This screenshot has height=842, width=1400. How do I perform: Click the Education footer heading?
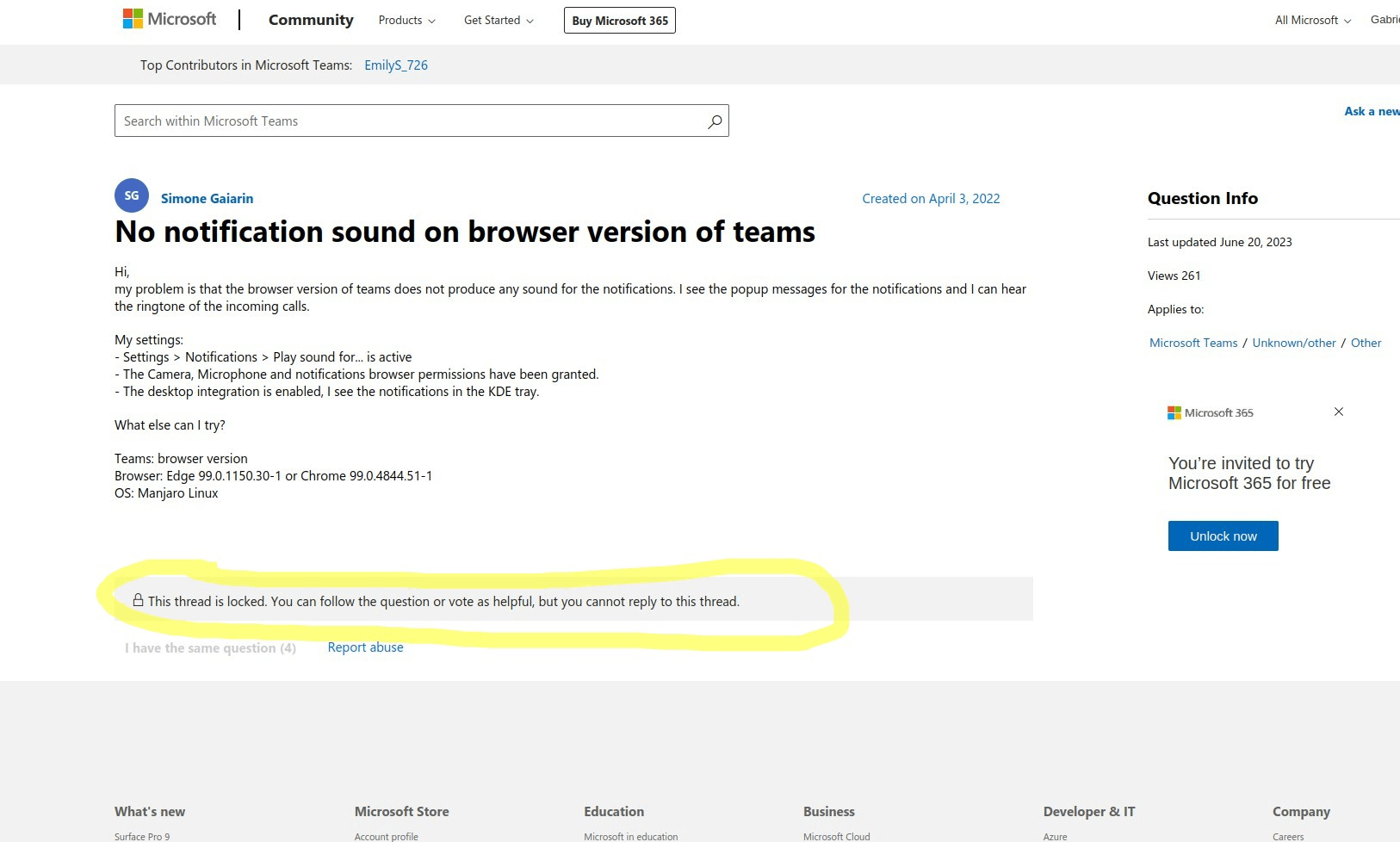click(x=614, y=812)
